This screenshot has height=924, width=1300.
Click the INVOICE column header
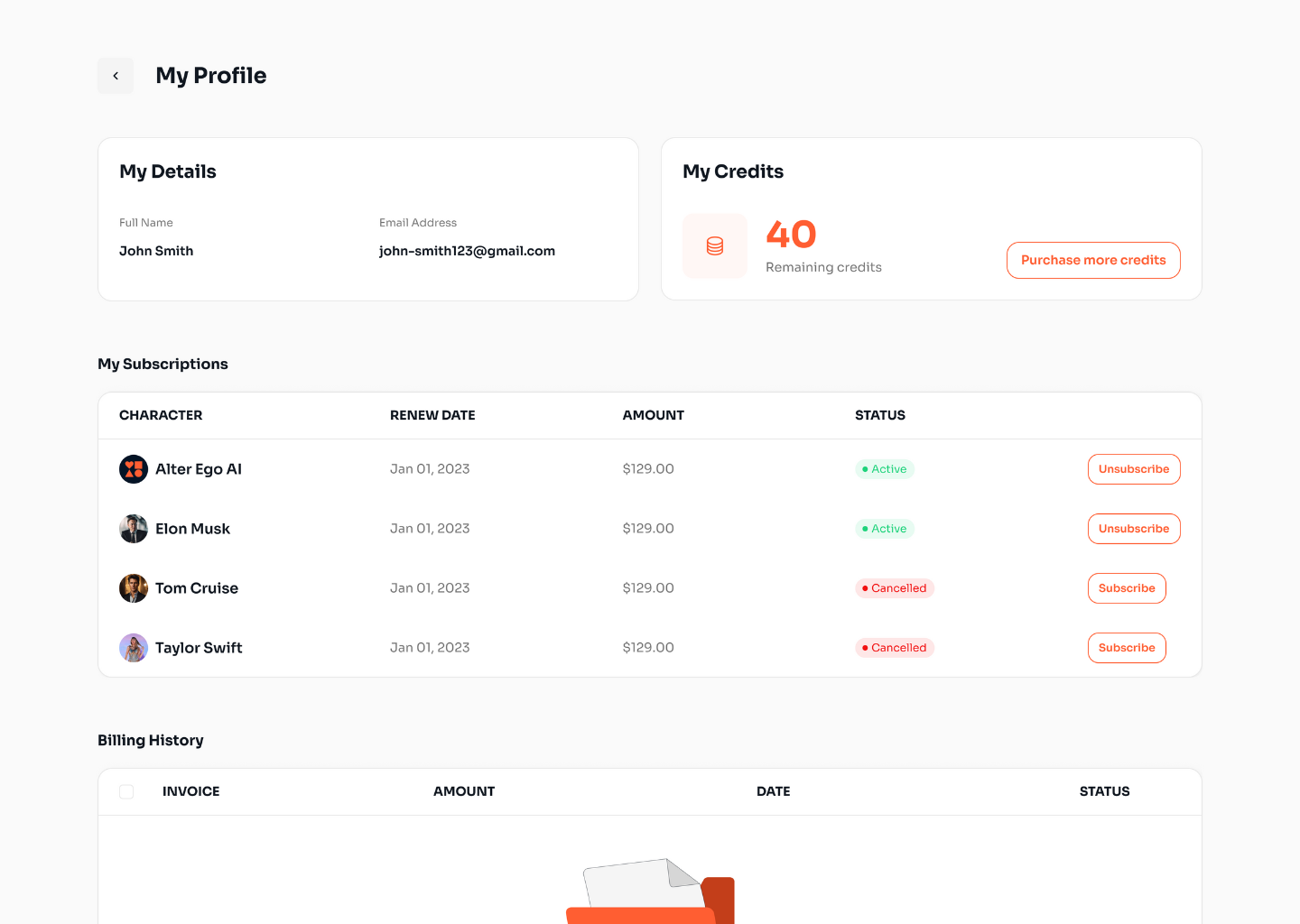(x=190, y=791)
